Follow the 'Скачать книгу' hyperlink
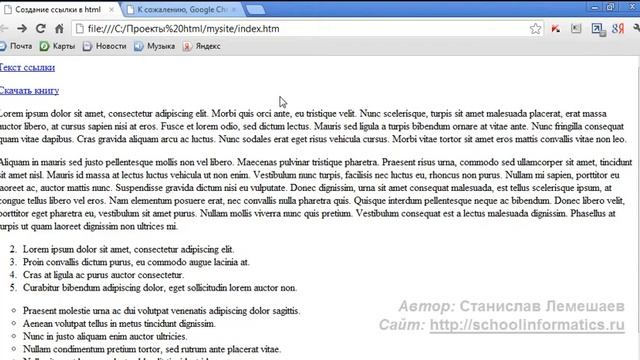Screen dimensions: 640x360 pos(29,90)
